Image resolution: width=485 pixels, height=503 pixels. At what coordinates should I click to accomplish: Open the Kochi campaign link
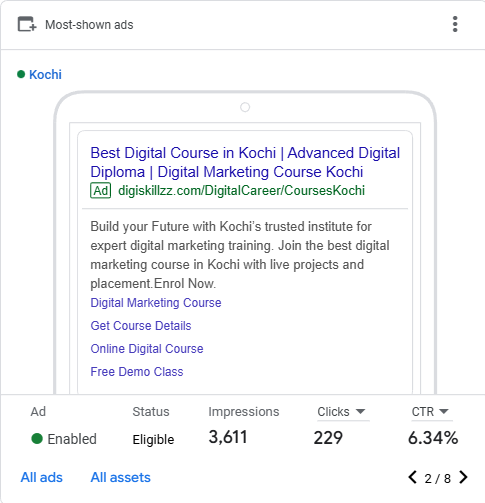tap(45, 74)
